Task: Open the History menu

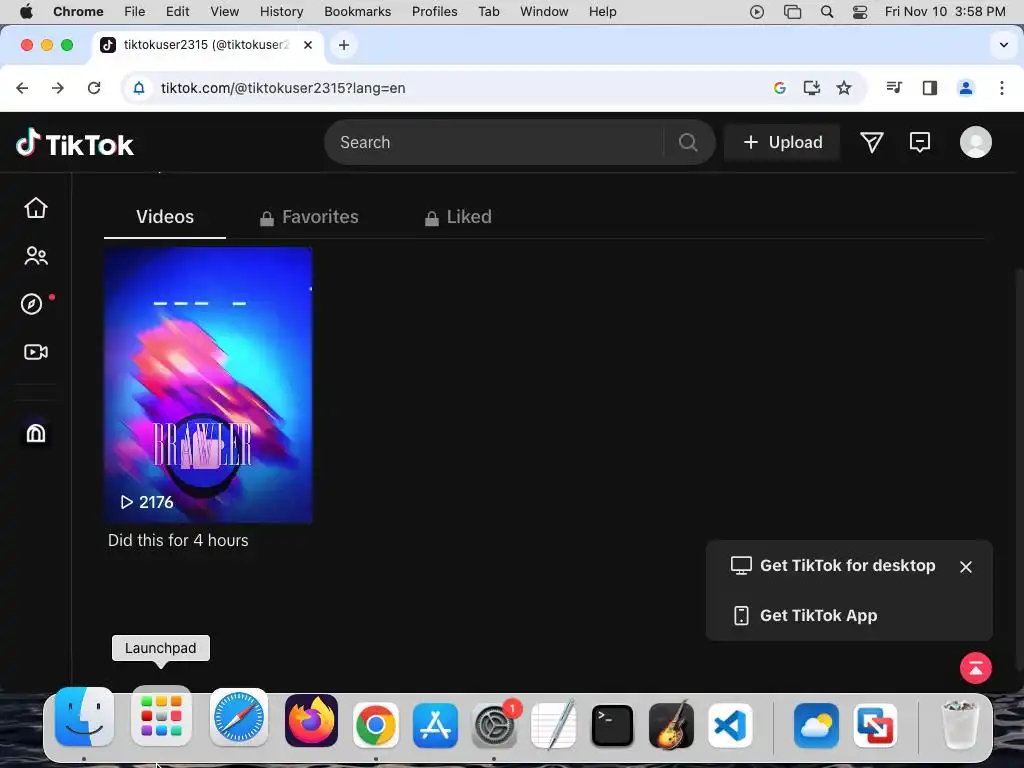Action: [x=281, y=12]
